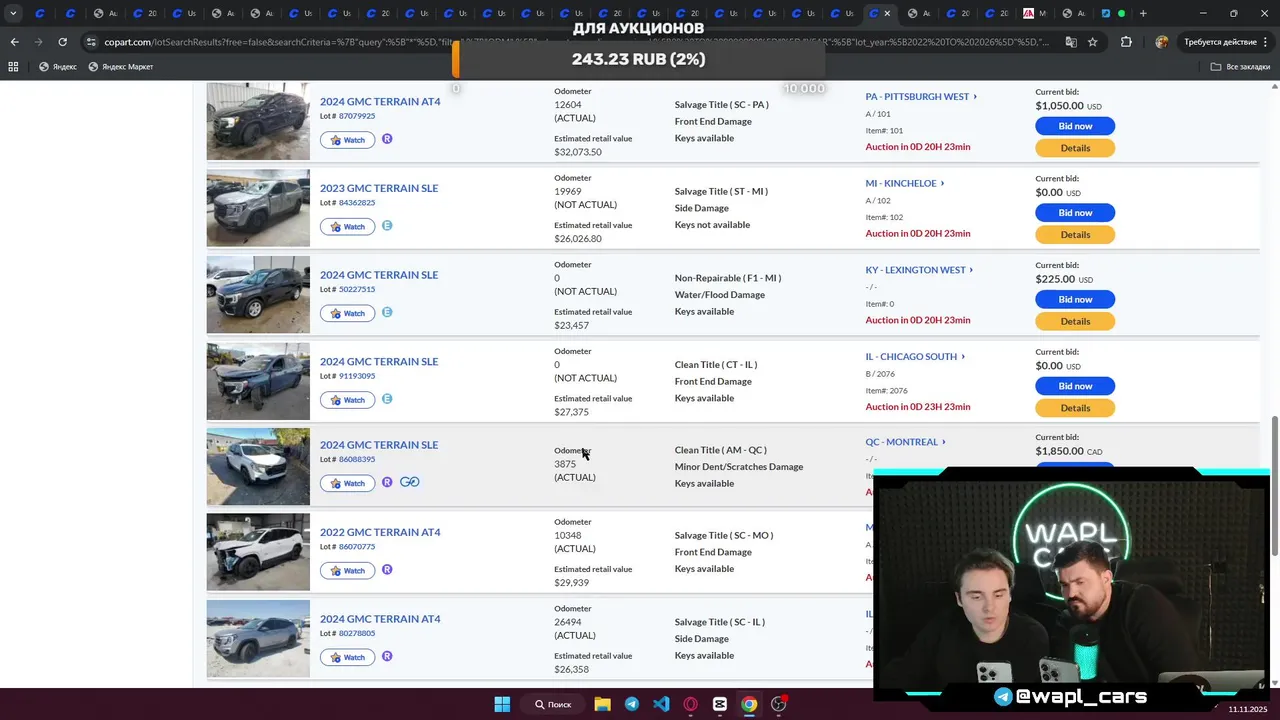Open the photo of lot 87079925
This screenshot has height=720, width=1280.
pos(258,121)
